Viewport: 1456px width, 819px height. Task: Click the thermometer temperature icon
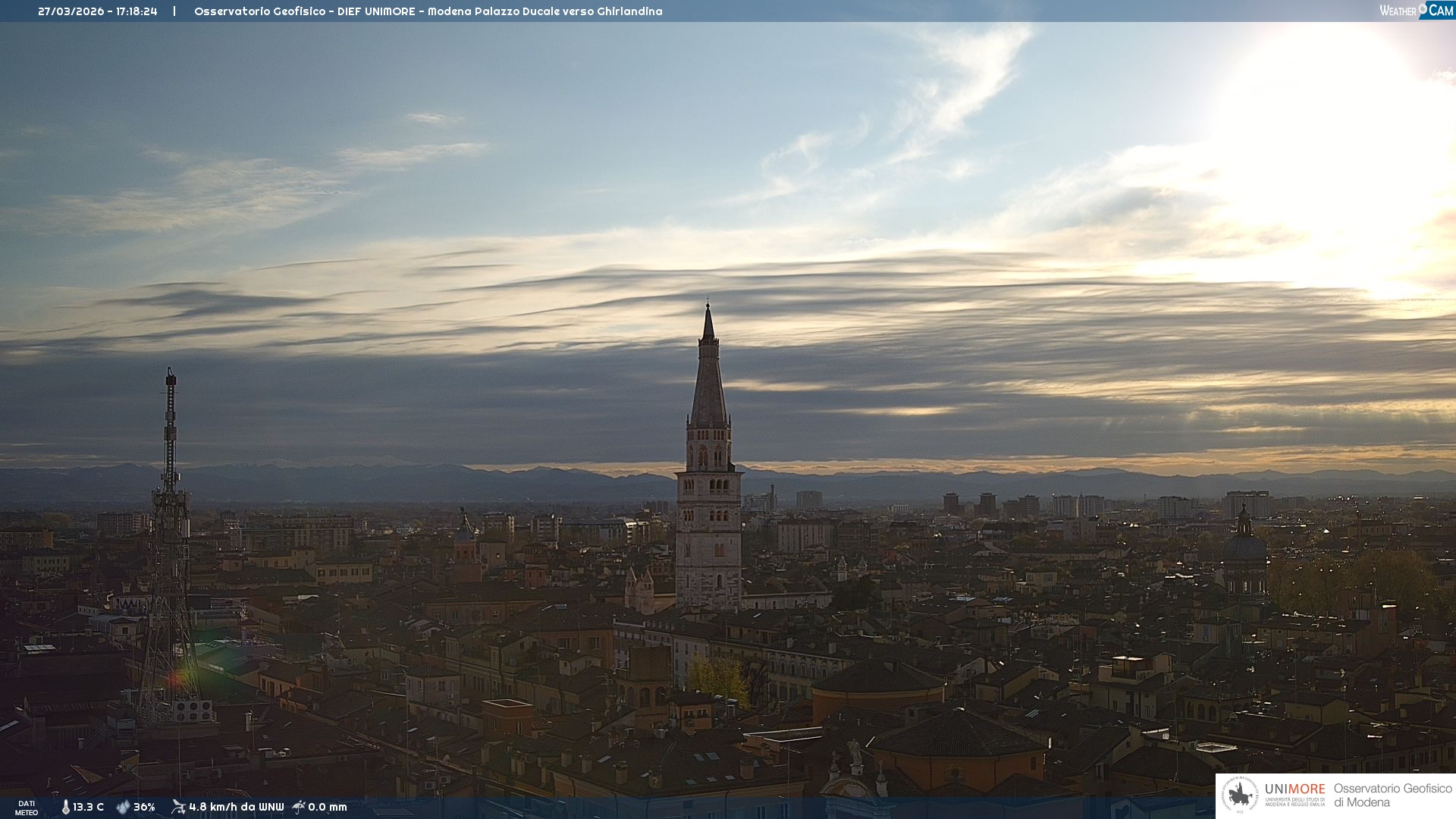click(65, 807)
